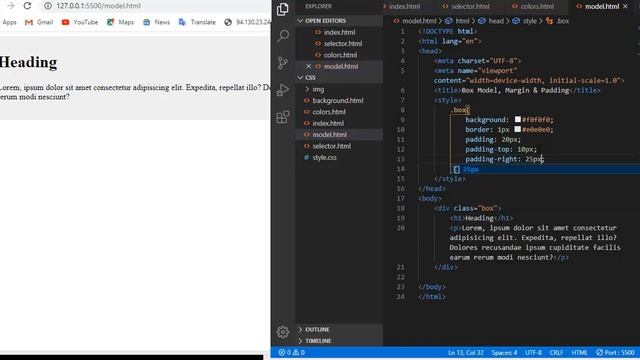This screenshot has width=640, height=360.
Task: Open the Search view in activity bar
Action: 282,36
